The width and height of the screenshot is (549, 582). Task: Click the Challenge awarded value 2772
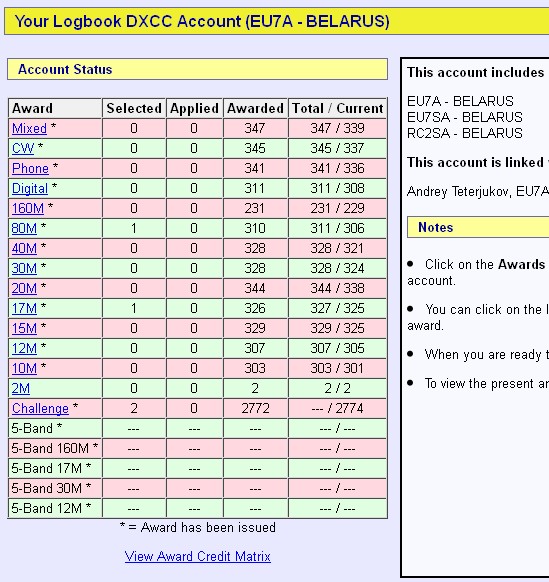click(255, 409)
